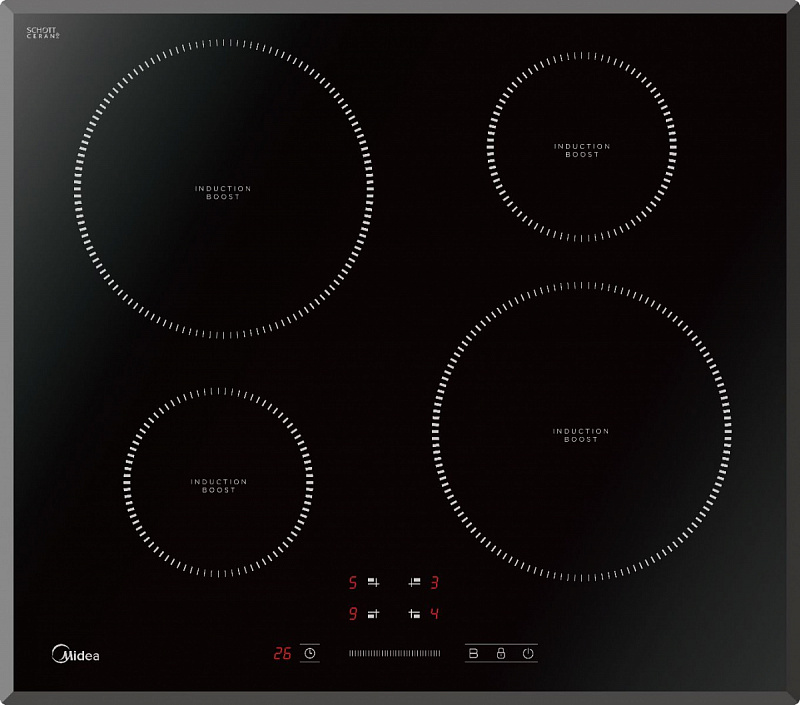
Task: Tap the red timer value '26'
Action: click(283, 653)
